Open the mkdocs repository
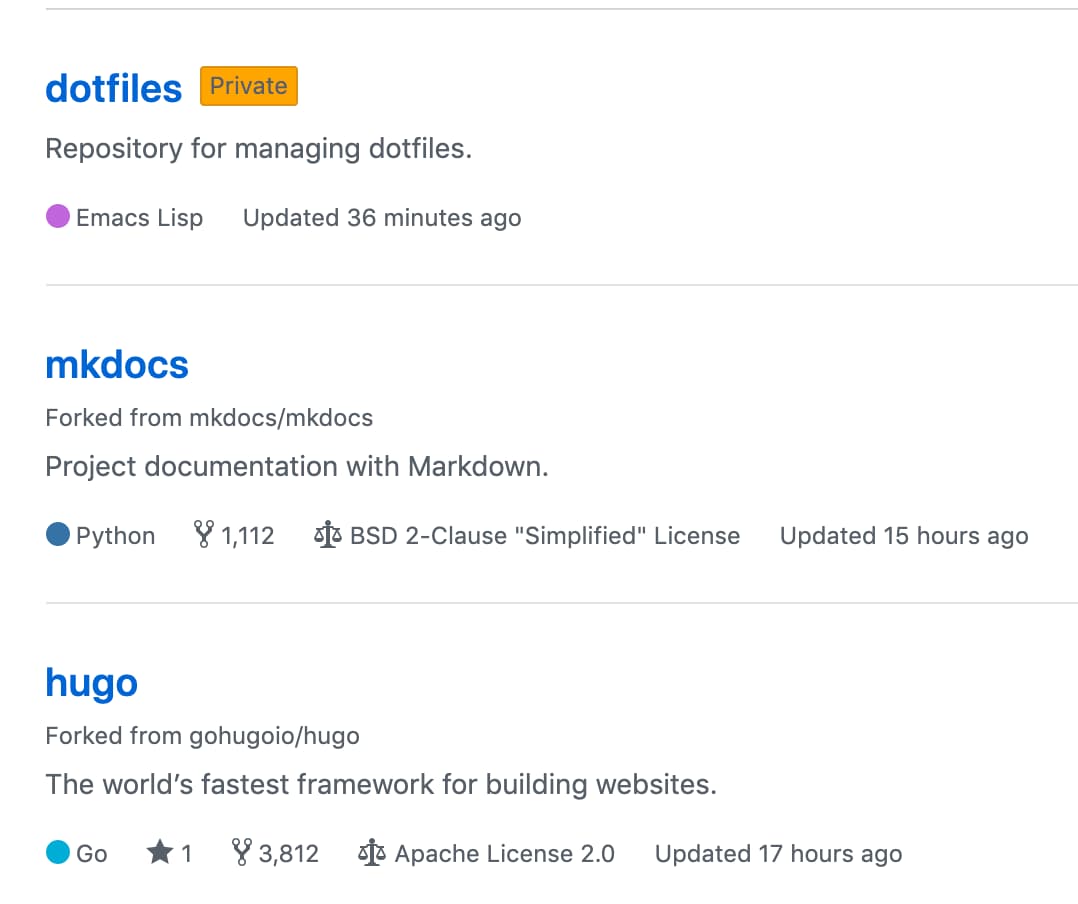Screen dimensions: 1078x904 (x=116, y=364)
